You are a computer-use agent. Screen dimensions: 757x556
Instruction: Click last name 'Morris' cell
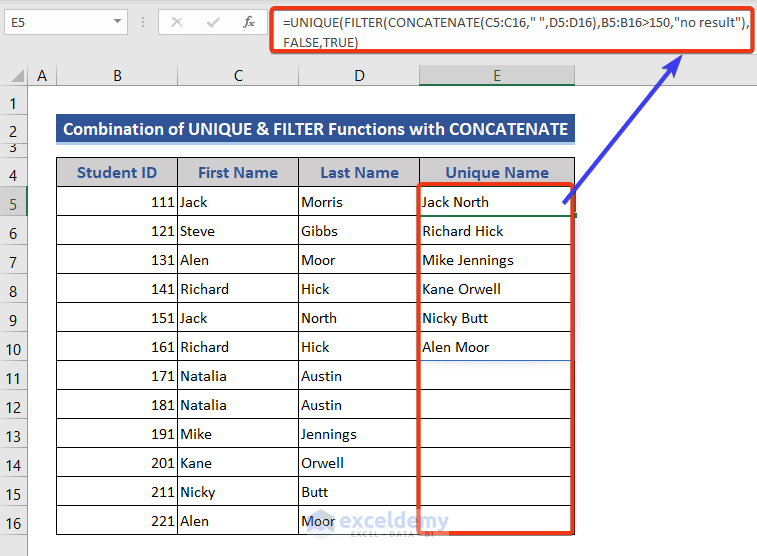359,201
